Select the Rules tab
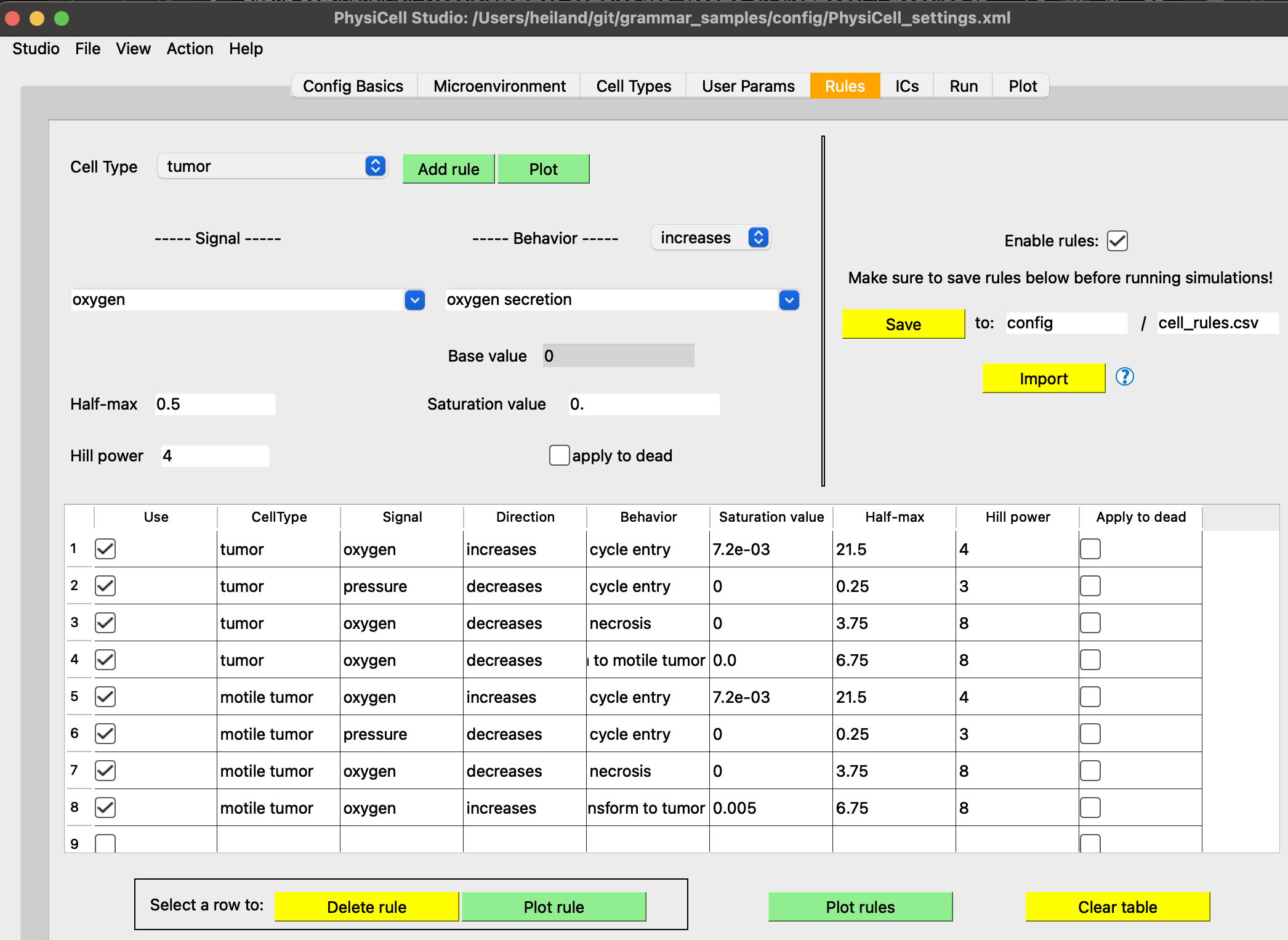 point(845,86)
